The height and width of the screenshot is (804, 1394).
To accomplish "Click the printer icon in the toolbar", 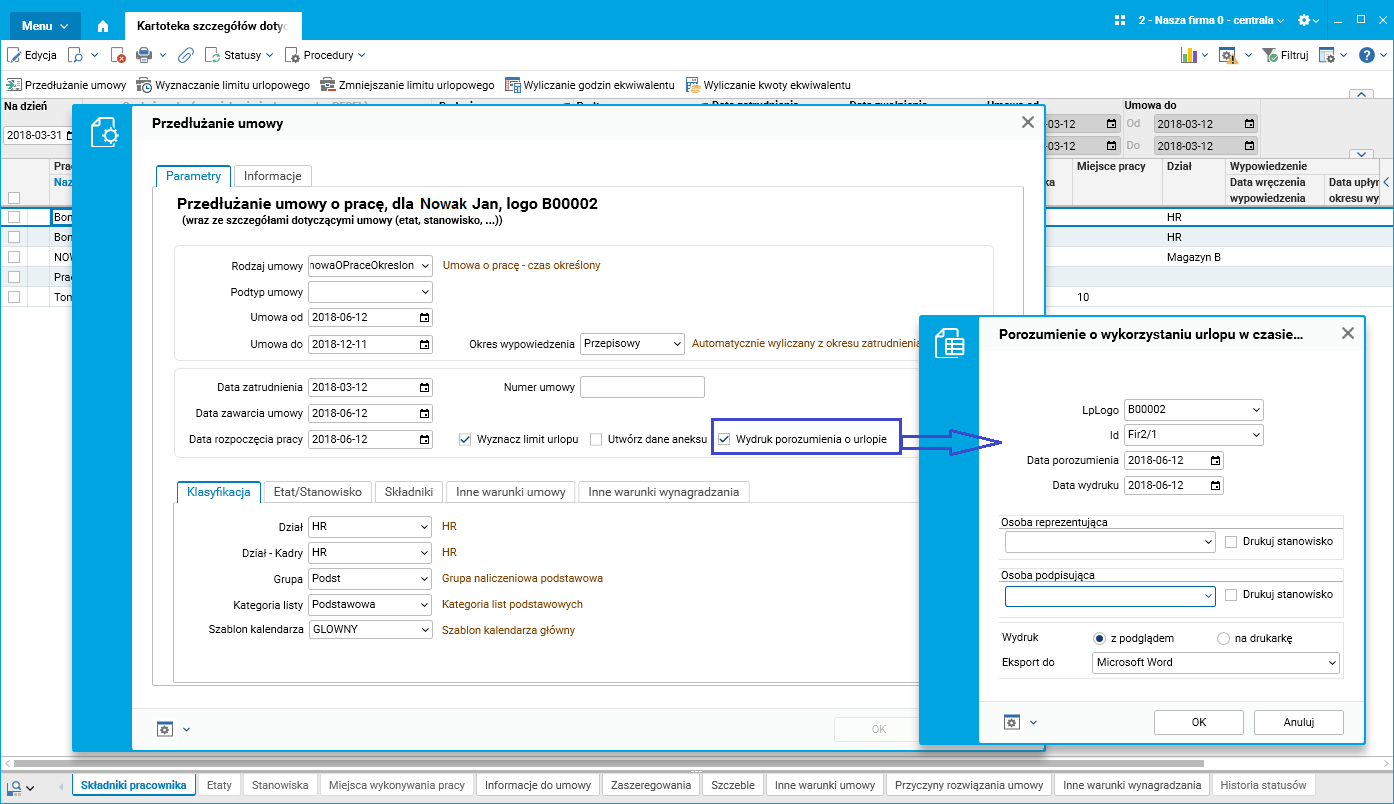I will coord(143,55).
